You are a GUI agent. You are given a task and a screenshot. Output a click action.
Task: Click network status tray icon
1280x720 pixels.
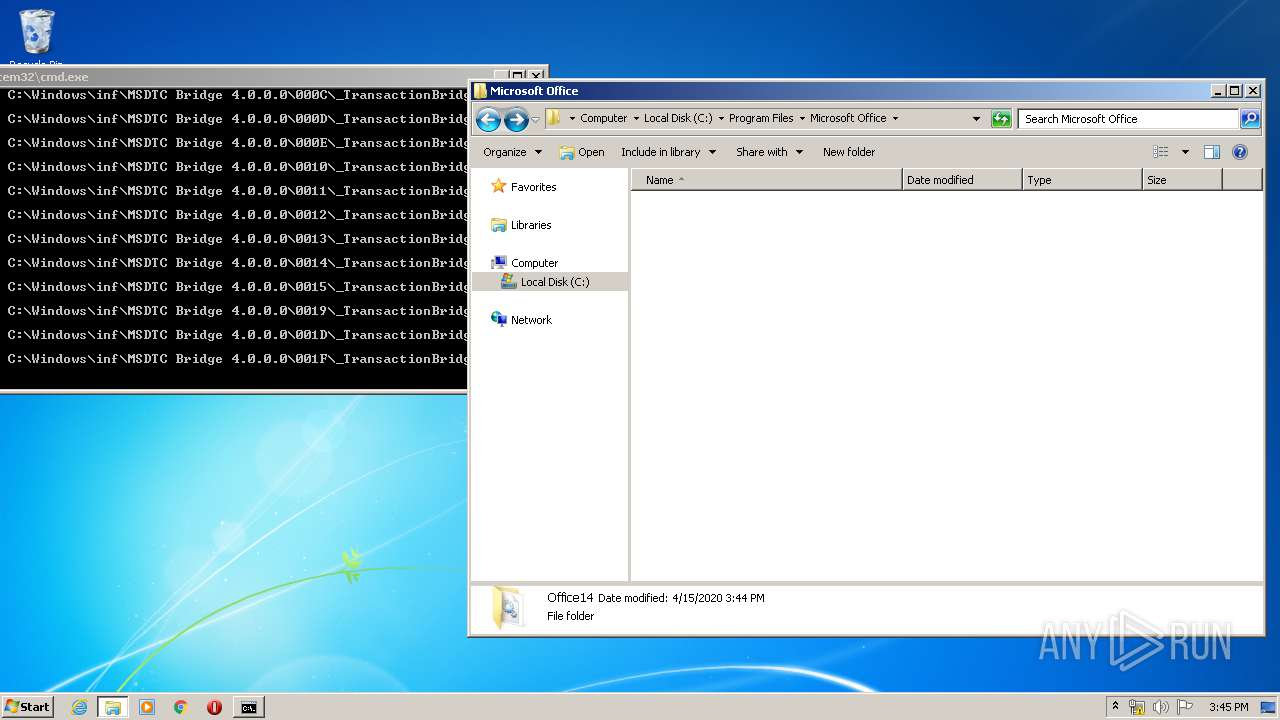[x=1137, y=707]
